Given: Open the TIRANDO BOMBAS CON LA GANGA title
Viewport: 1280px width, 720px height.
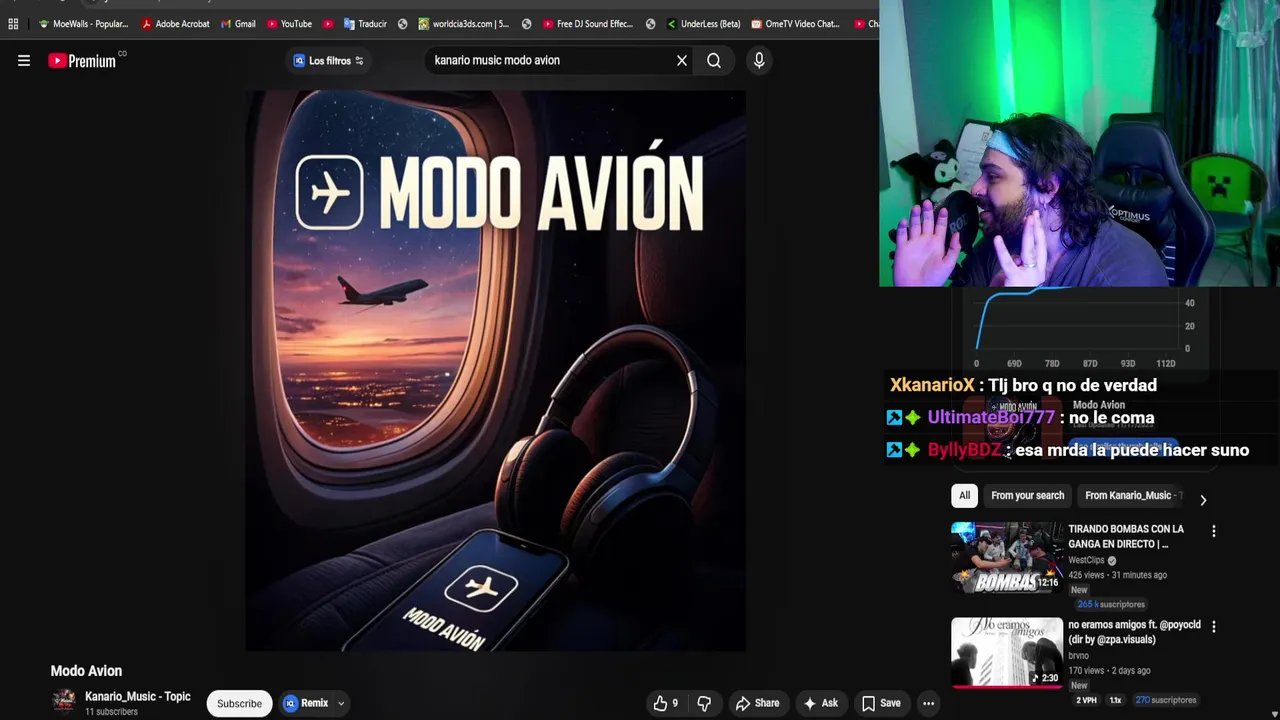Looking at the screenshot, I should click(1126, 536).
